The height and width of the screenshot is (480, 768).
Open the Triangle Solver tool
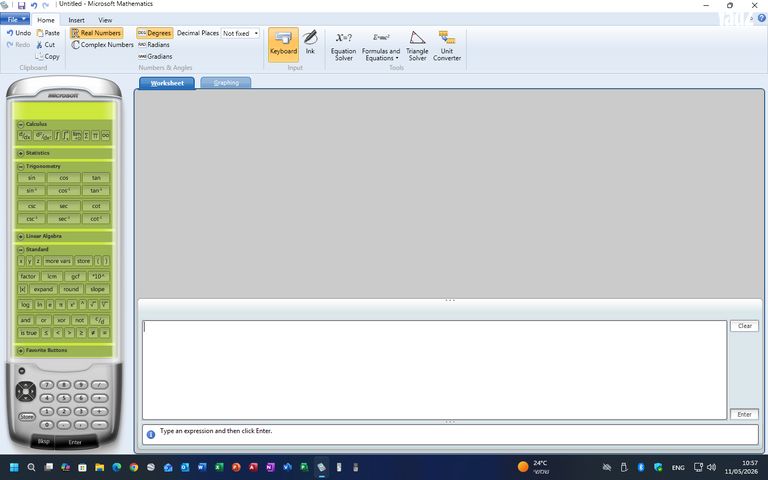(417, 46)
